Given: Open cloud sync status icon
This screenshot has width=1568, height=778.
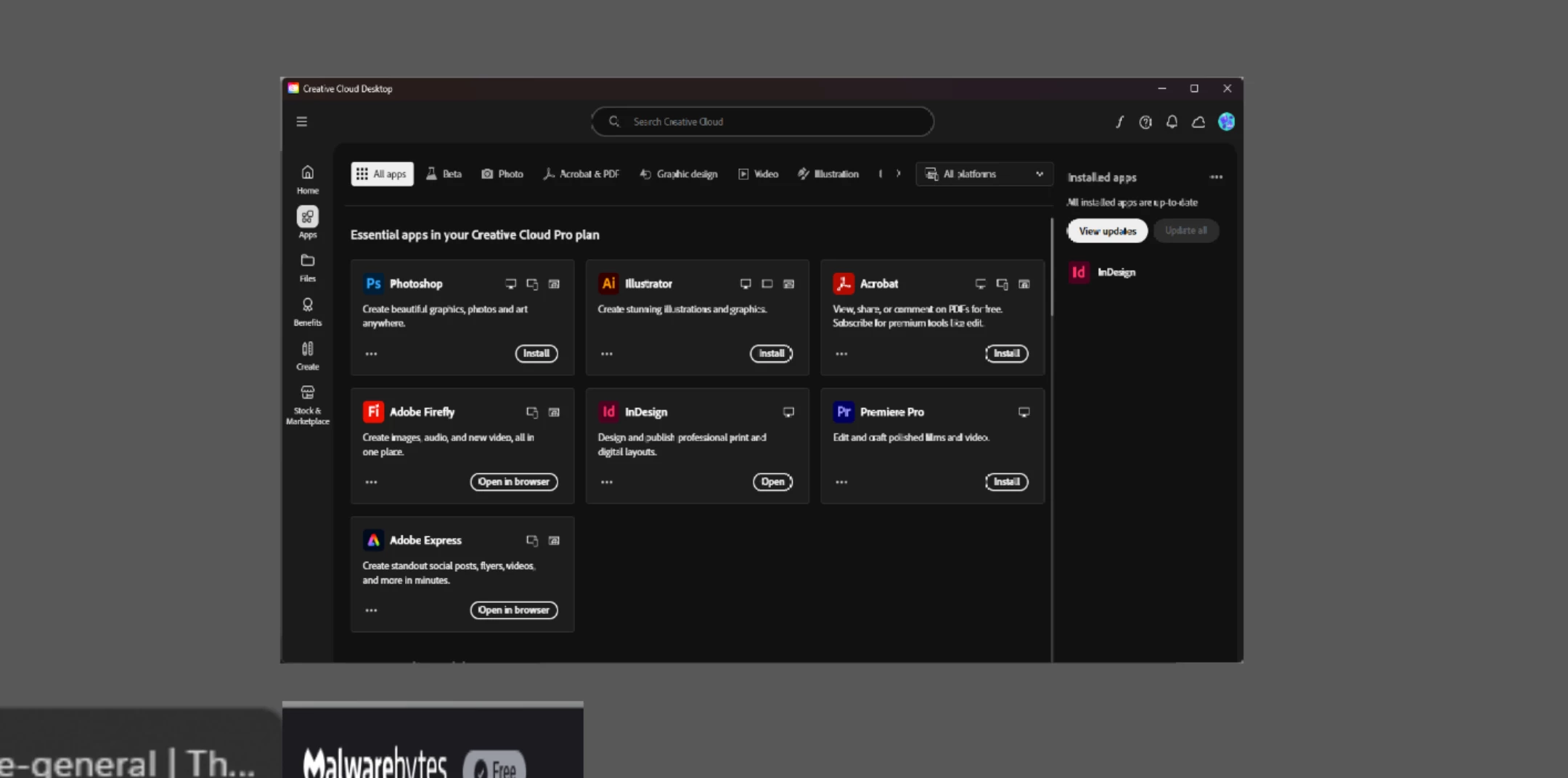Looking at the screenshot, I should [x=1199, y=122].
